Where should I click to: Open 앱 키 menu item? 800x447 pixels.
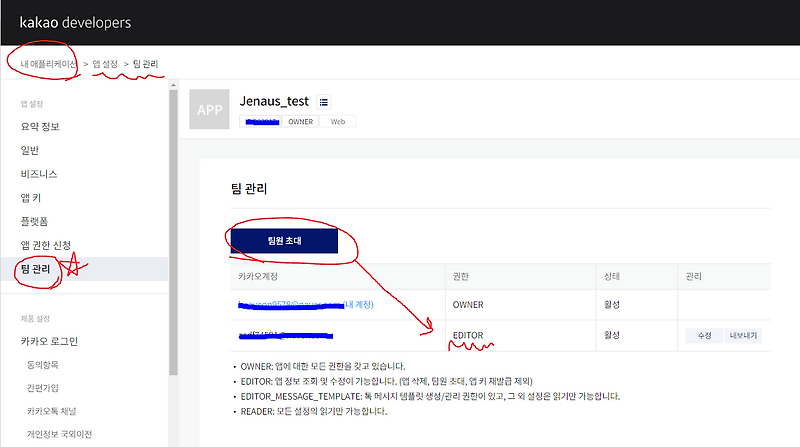tap(31, 197)
